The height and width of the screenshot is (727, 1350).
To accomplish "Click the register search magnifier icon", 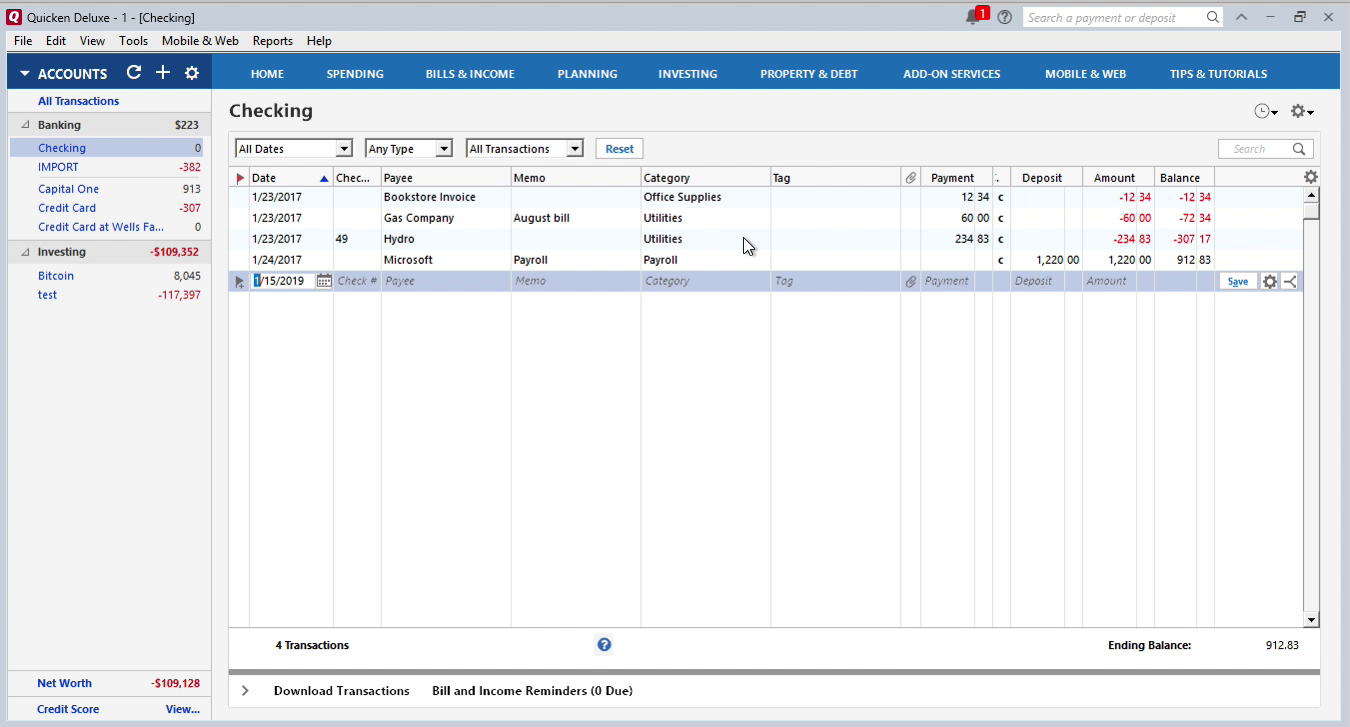I will (x=1299, y=149).
